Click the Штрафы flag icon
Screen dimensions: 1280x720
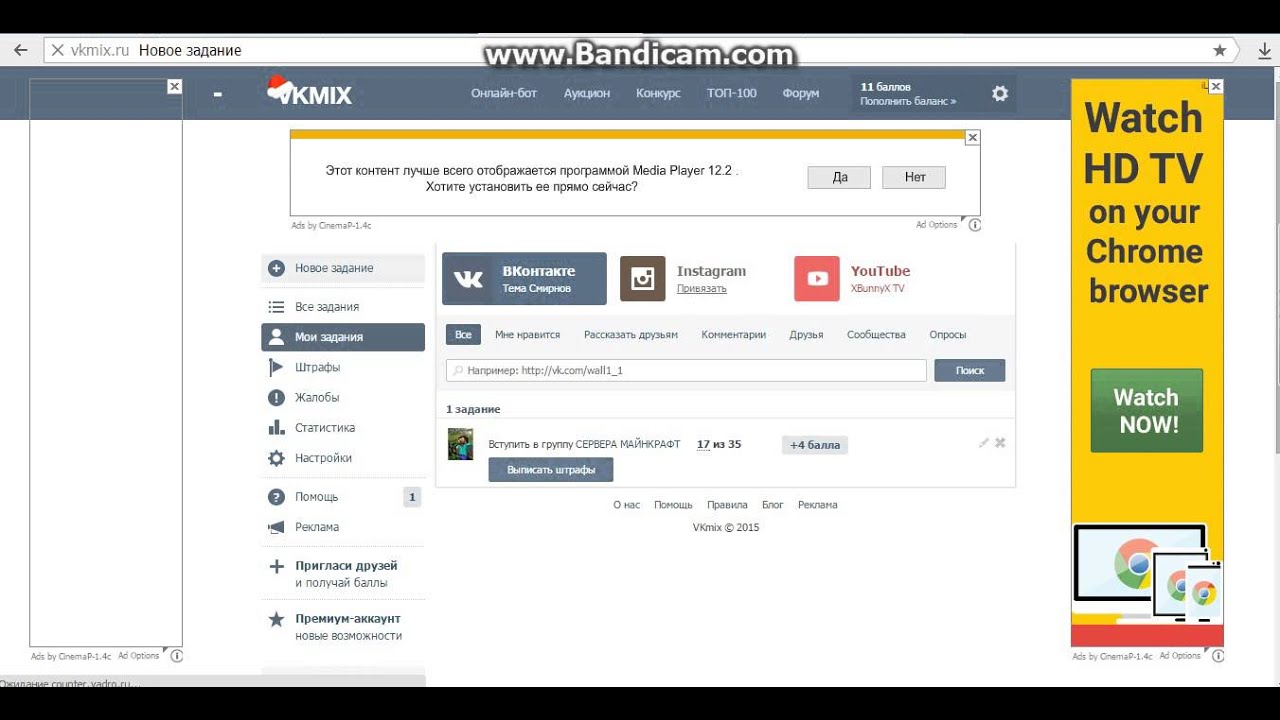pos(276,367)
